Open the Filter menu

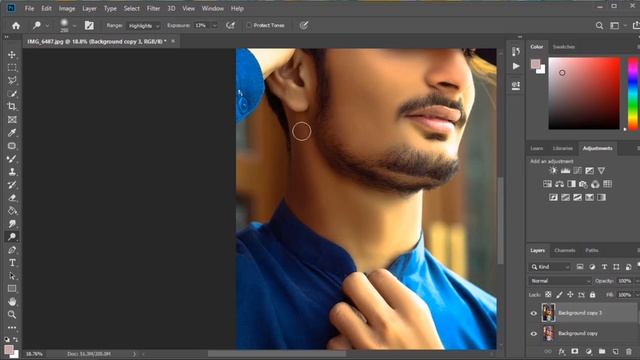tap(153, 9)
